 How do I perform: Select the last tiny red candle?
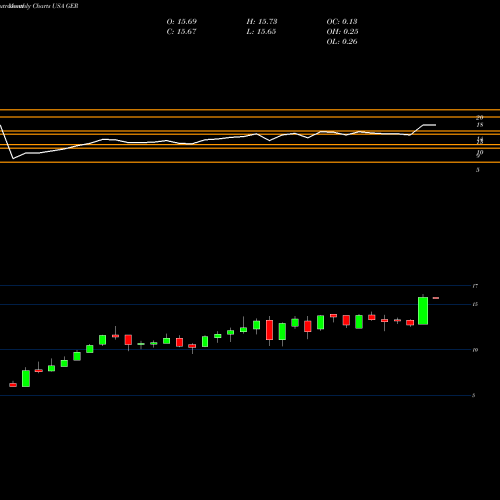[436, 298]
